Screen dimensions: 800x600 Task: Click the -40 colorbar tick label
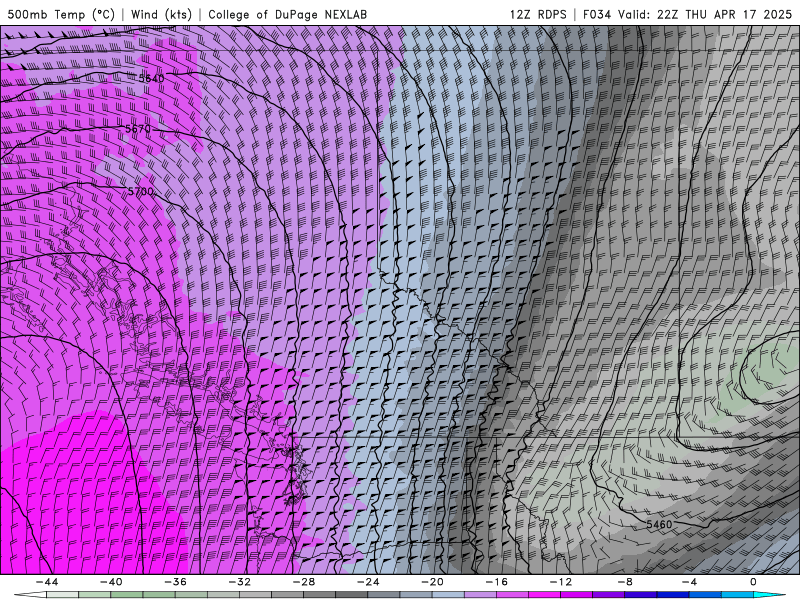(111, 582)
